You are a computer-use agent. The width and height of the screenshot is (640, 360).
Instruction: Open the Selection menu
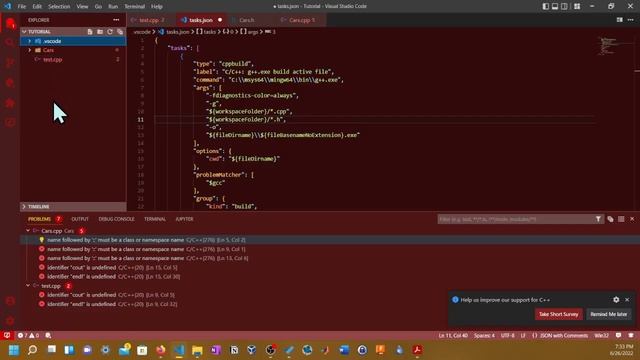point(59,6)
